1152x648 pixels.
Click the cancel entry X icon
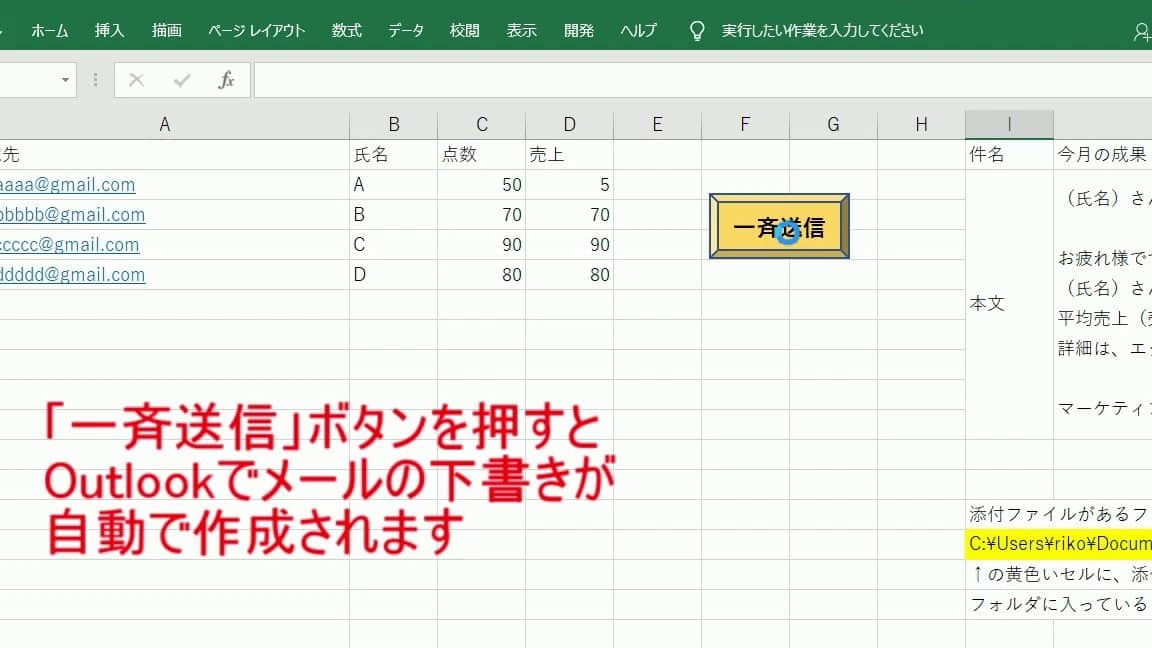point(137,81)
